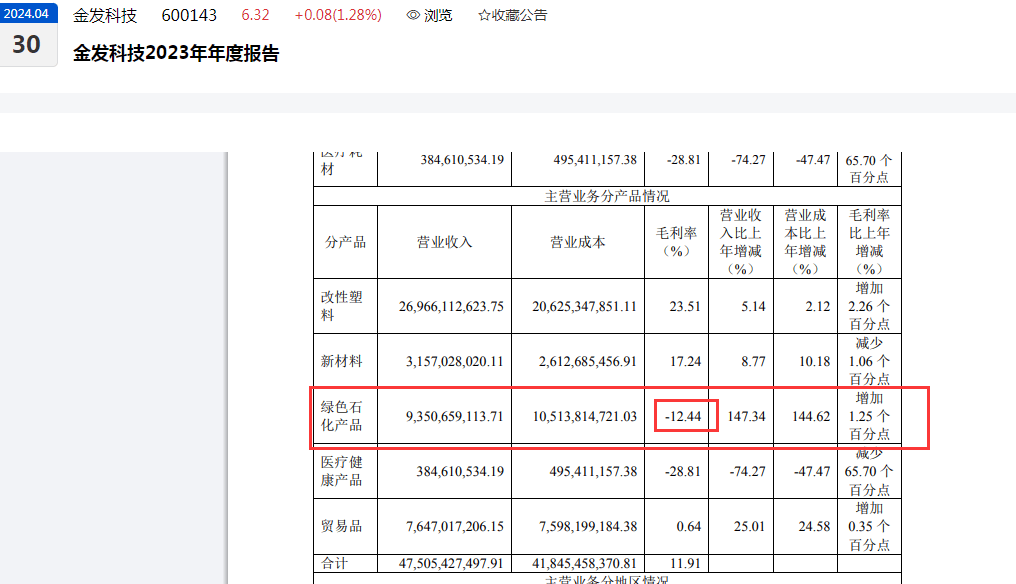Click the gross margin 23.51
Viewport: 1016px width, 584px height.
coord(685,307)
